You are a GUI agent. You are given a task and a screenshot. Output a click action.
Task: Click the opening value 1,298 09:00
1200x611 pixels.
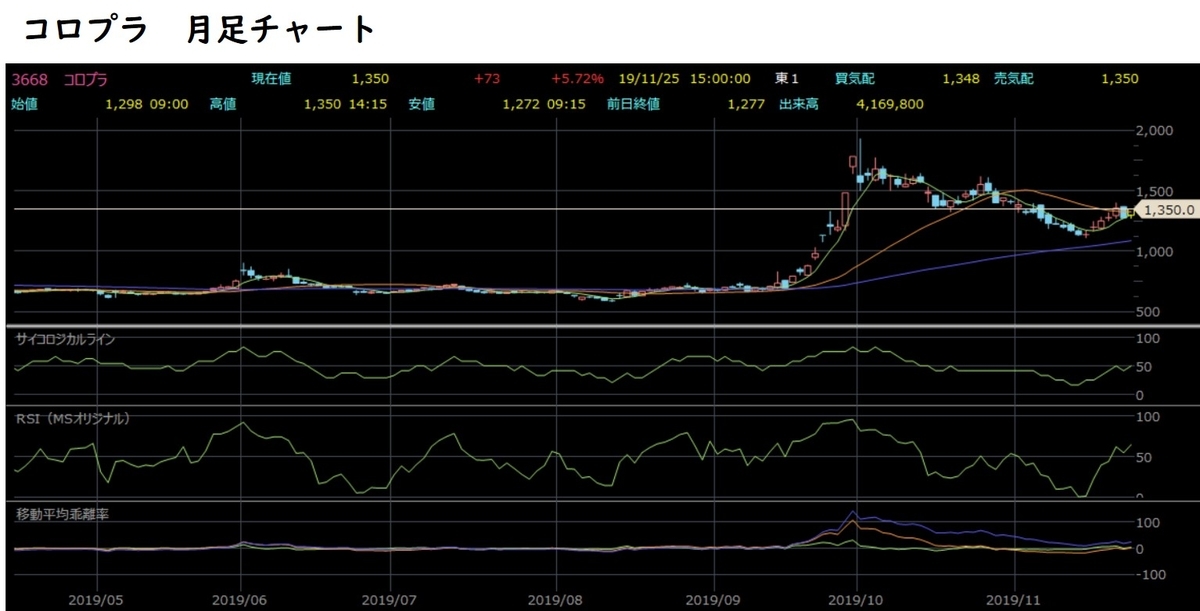(x=146, y=103)
